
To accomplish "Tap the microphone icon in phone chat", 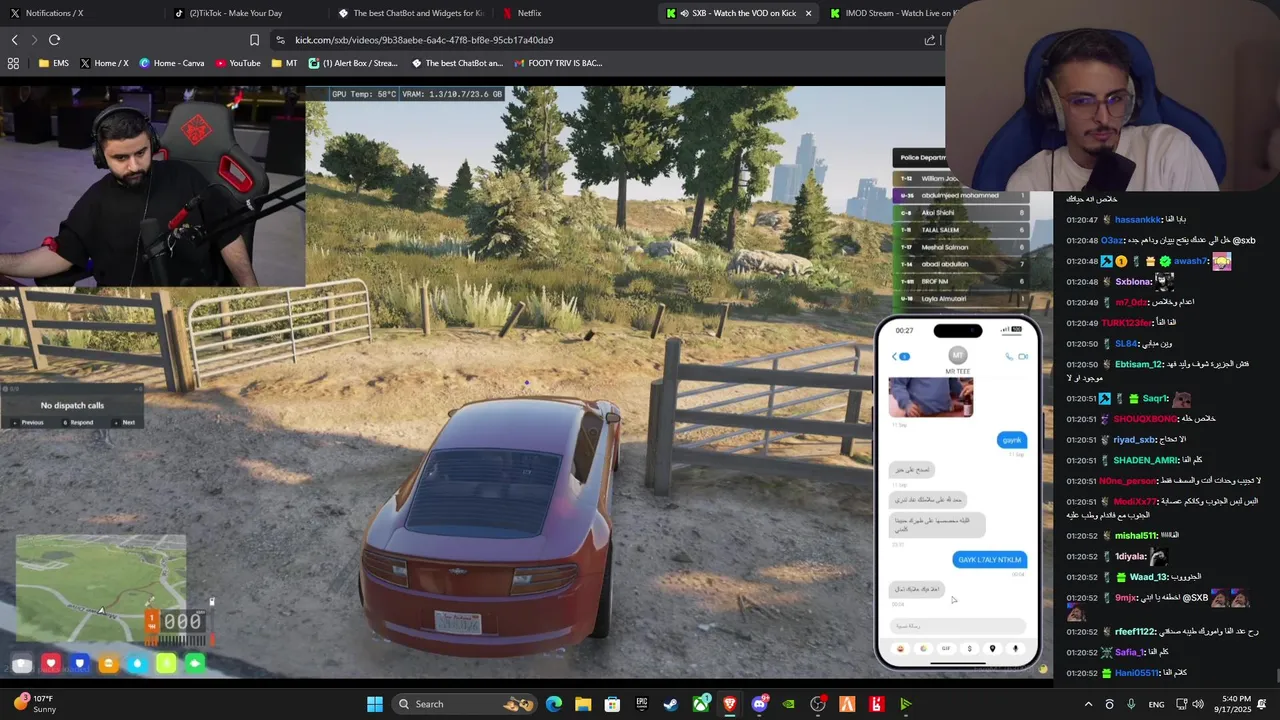I will pos(1015,648).
